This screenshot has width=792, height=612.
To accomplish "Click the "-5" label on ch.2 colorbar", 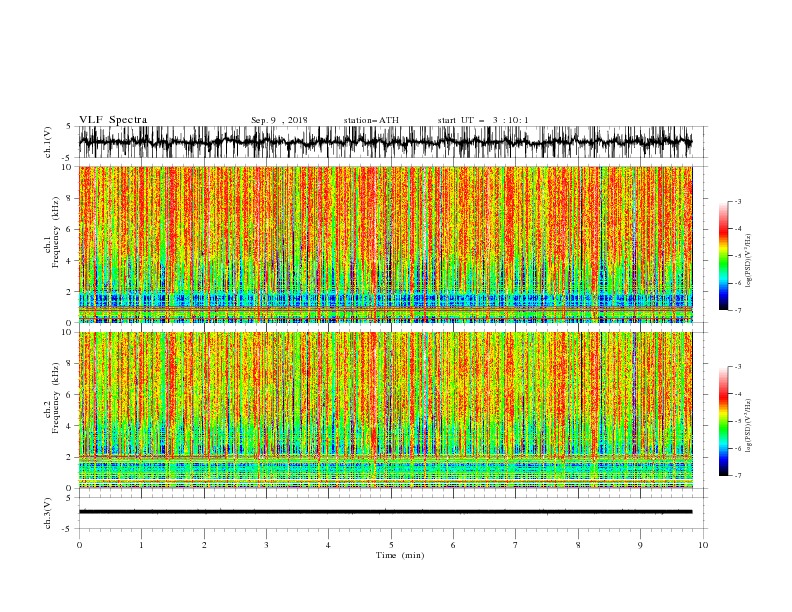I will [738, 421].
